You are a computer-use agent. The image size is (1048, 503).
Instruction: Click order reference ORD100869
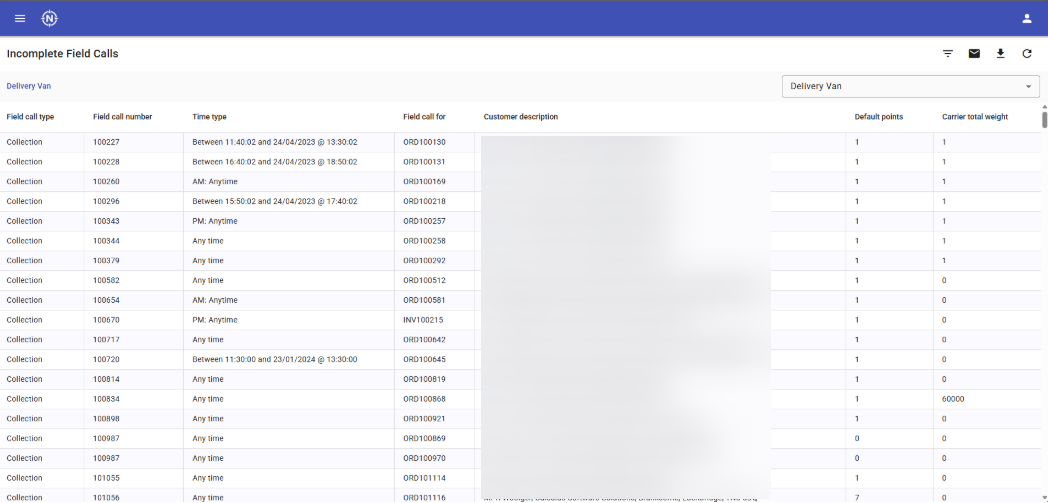click(424, 439)
